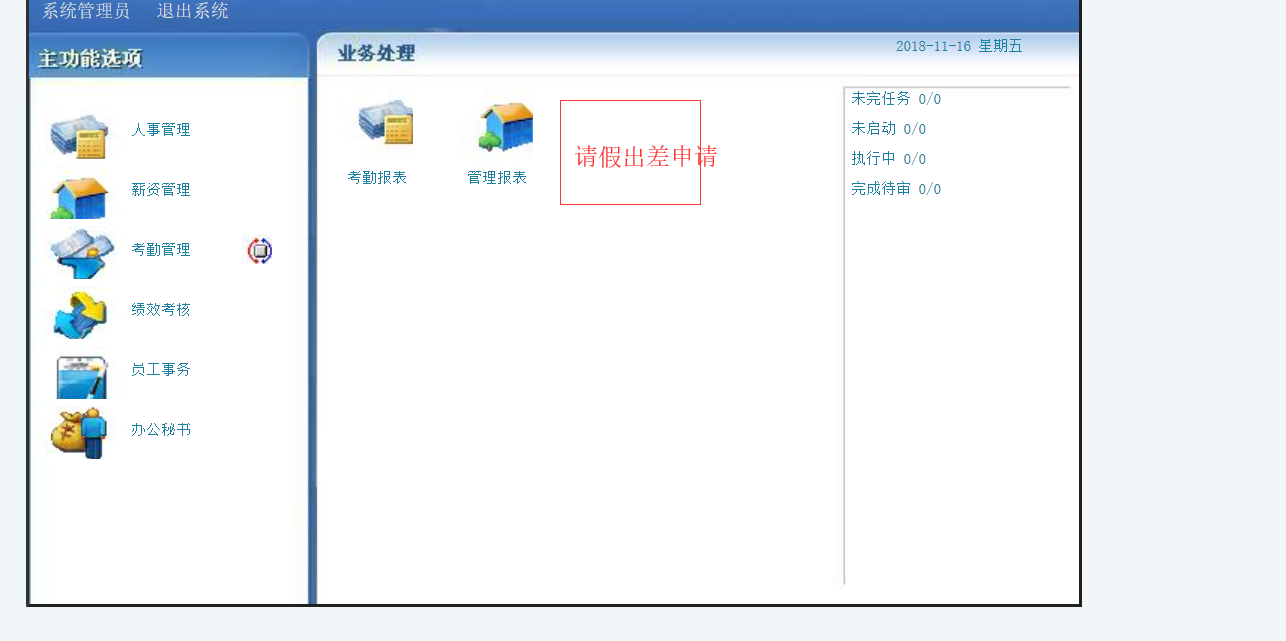Open the 办公秘书 money bag icon
The image size is (1286, 641).
tap(79, 433)
